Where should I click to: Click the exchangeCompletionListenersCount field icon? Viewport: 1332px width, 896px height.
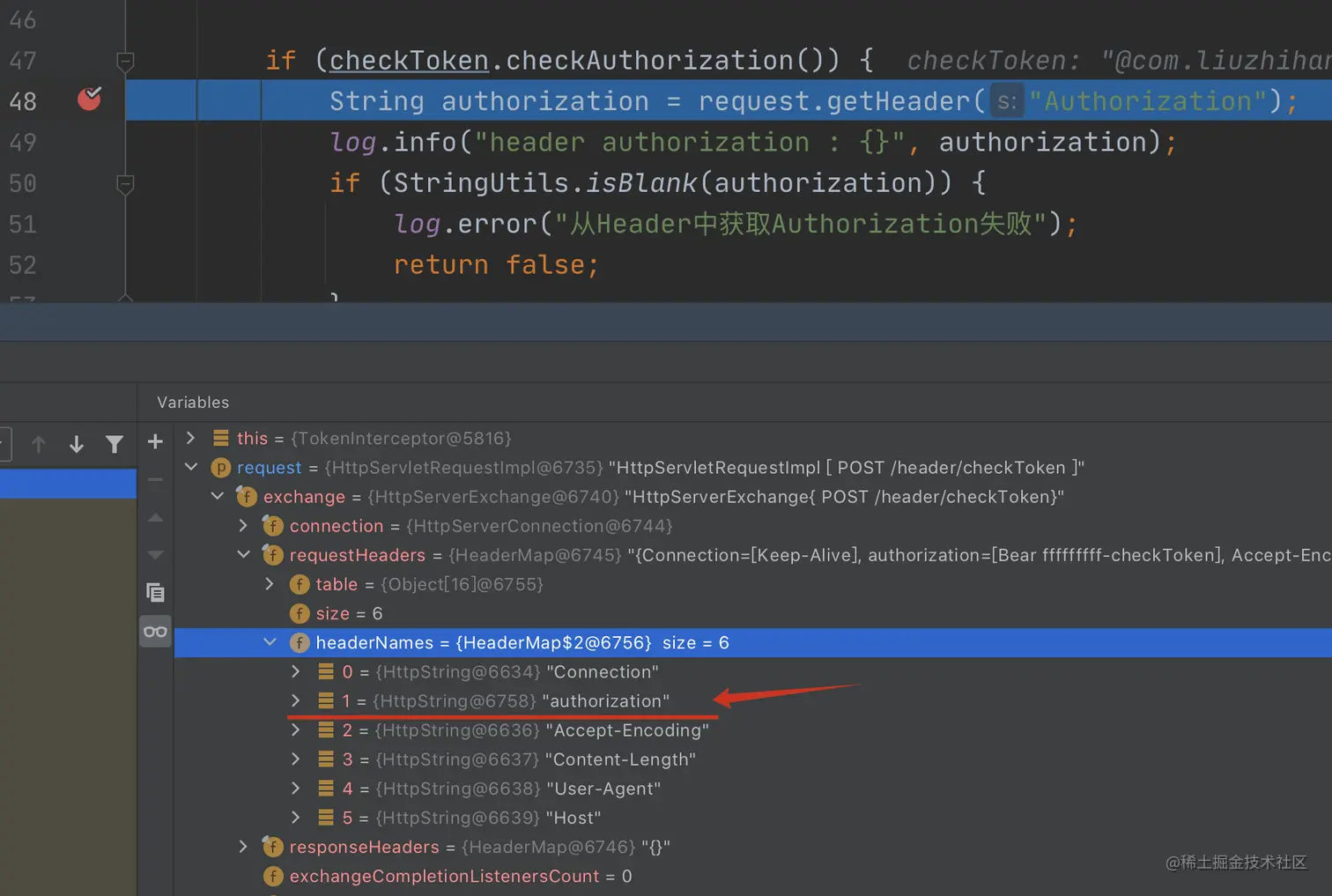pos(273,876)
